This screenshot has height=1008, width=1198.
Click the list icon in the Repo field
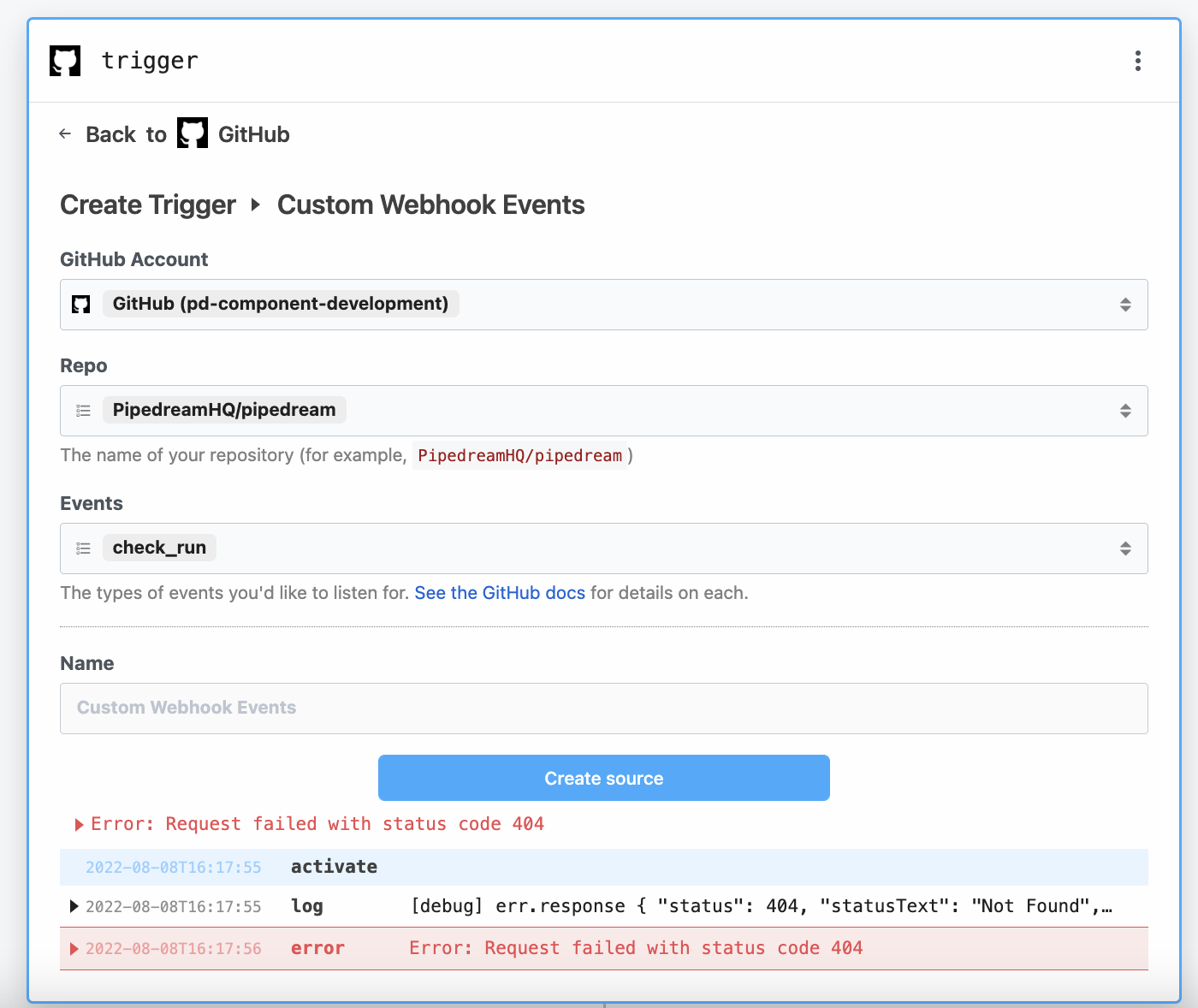pos(83,411)
